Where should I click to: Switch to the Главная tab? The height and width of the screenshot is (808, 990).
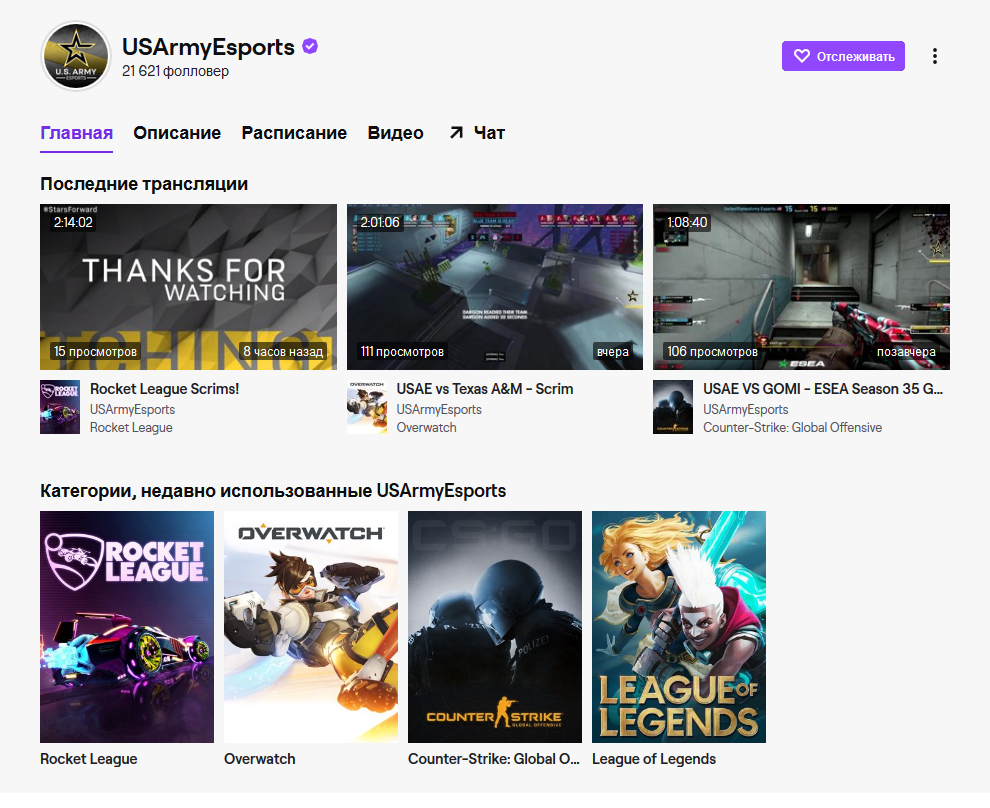tap(76, 133)
